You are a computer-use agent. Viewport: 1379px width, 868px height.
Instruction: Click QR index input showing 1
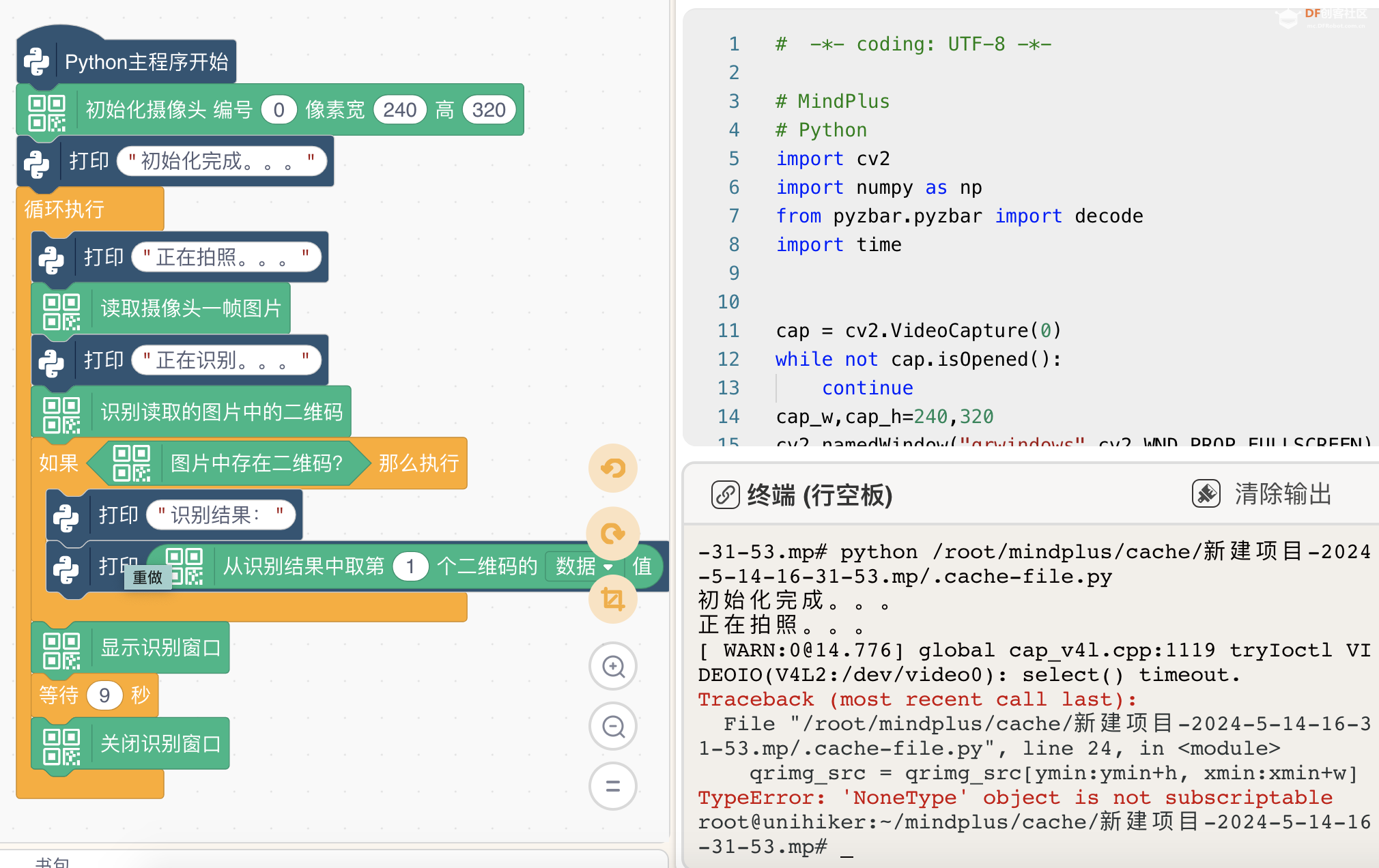coord(410,566)
